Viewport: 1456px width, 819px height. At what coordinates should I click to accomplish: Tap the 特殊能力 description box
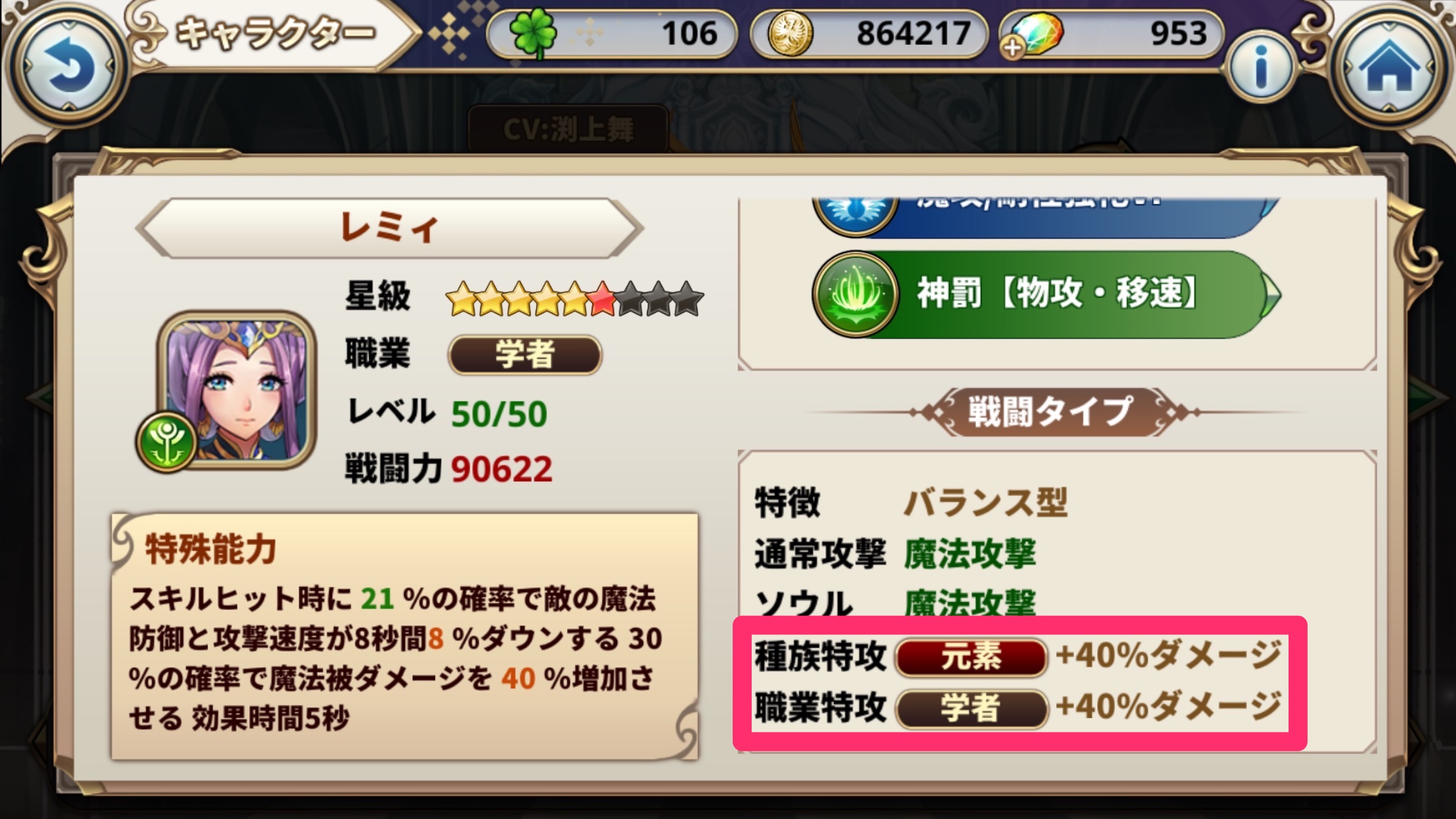[x=404, y=636]
